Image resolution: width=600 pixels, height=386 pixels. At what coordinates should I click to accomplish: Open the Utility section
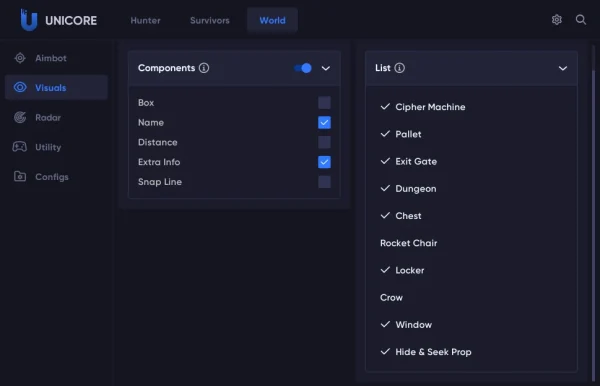(56, 147)
